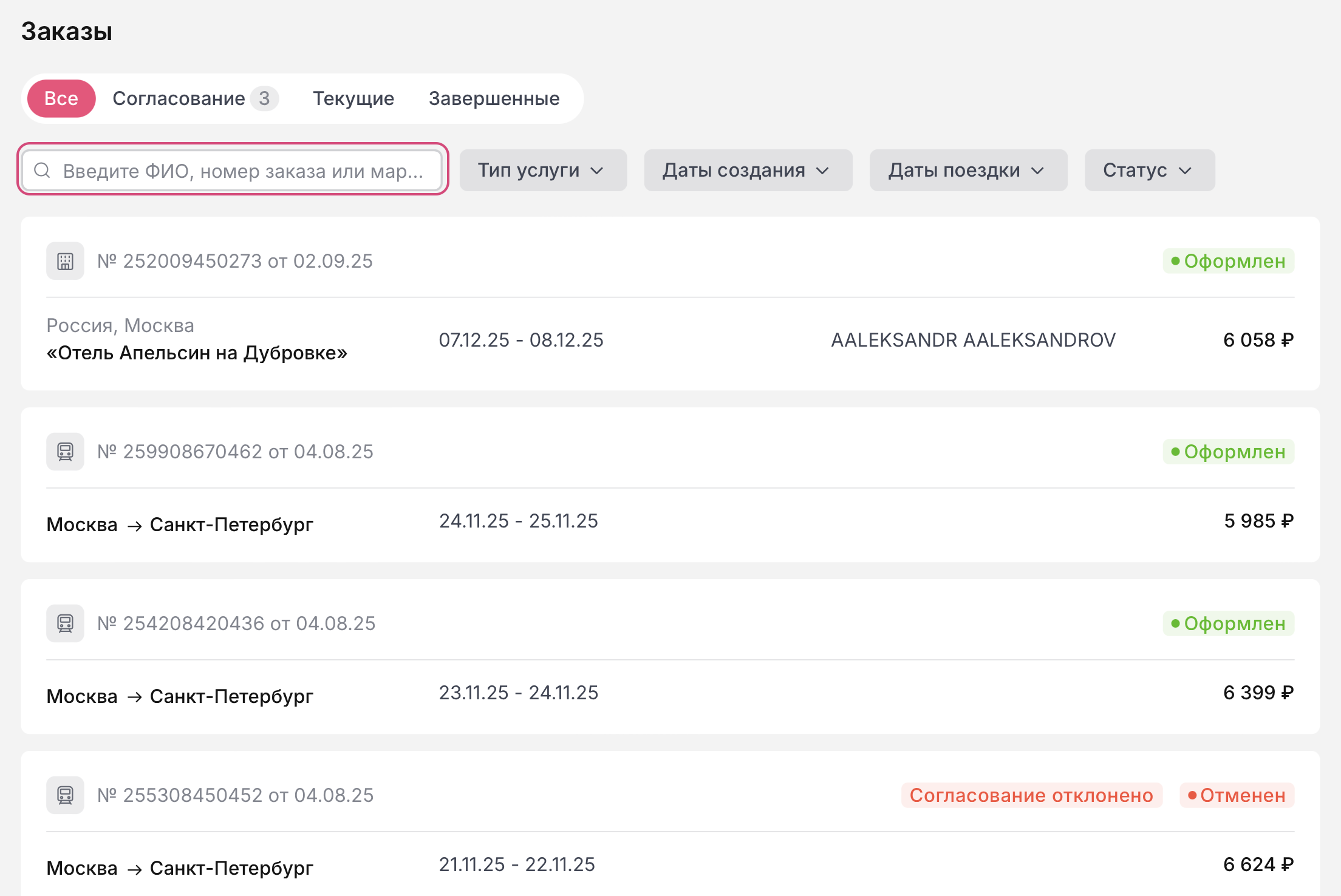Click the train icon of order 255308450452

[x=65, y=795]
